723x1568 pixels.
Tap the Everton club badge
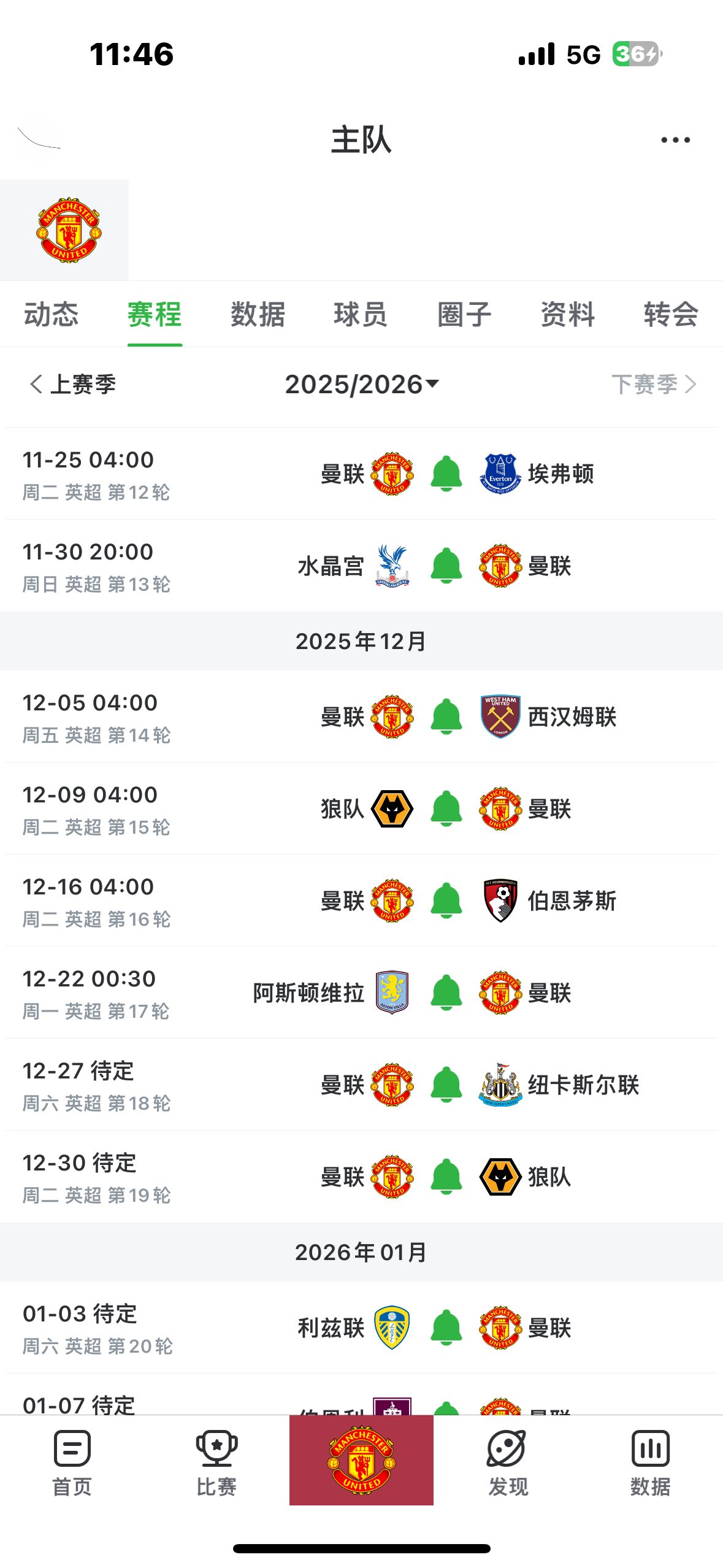500,474
